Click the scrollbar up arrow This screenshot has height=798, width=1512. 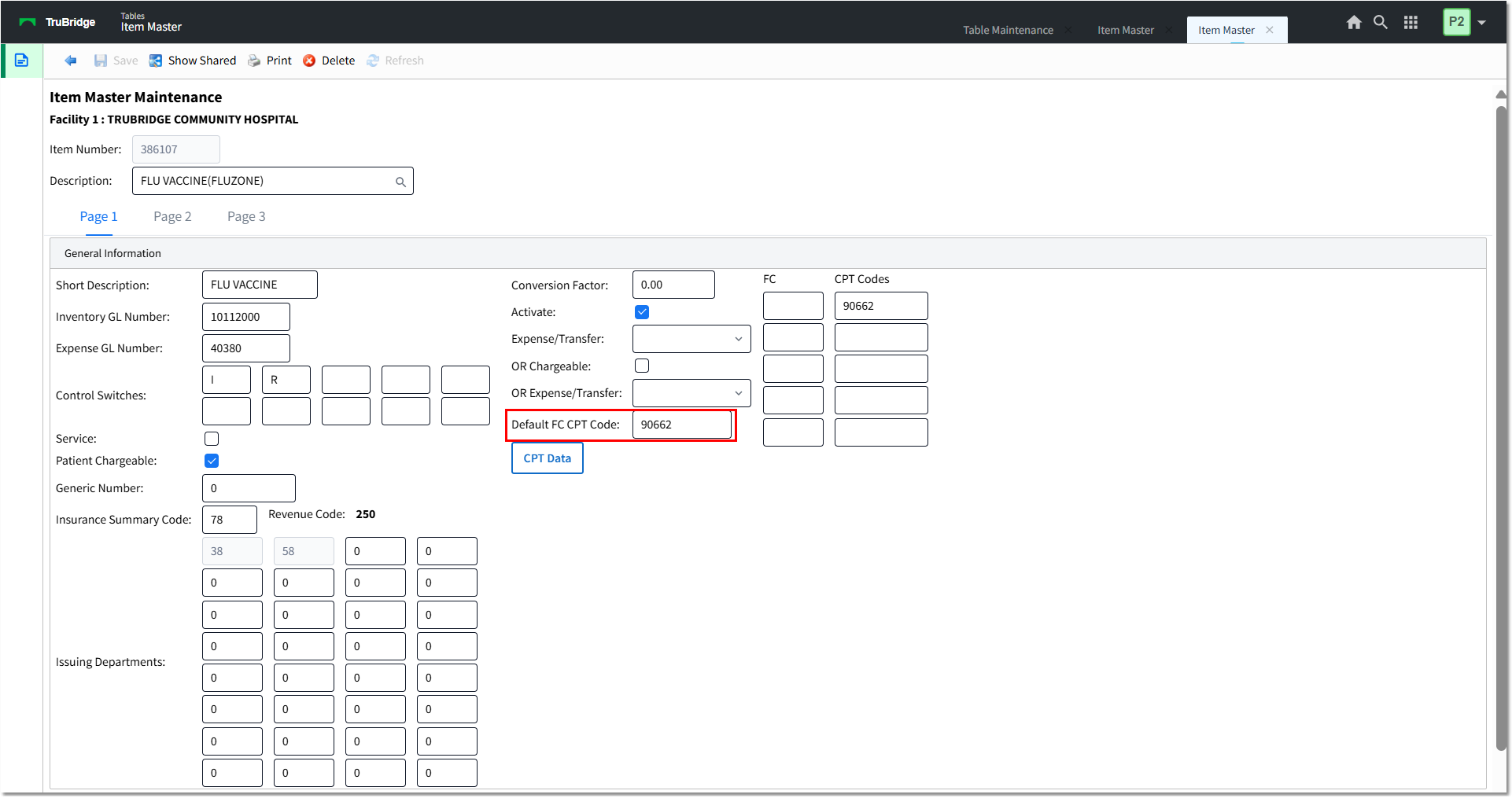click(x=1501, y=94)
